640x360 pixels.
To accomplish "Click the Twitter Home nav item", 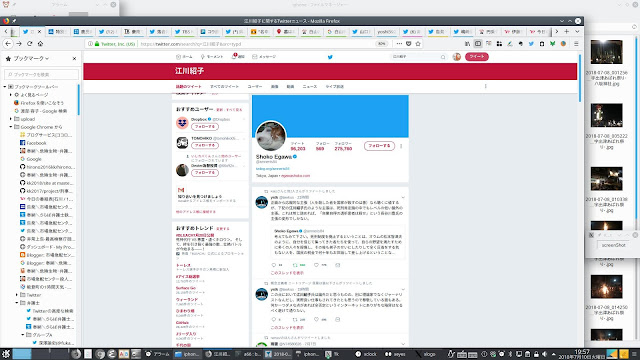I will point(184,57).
